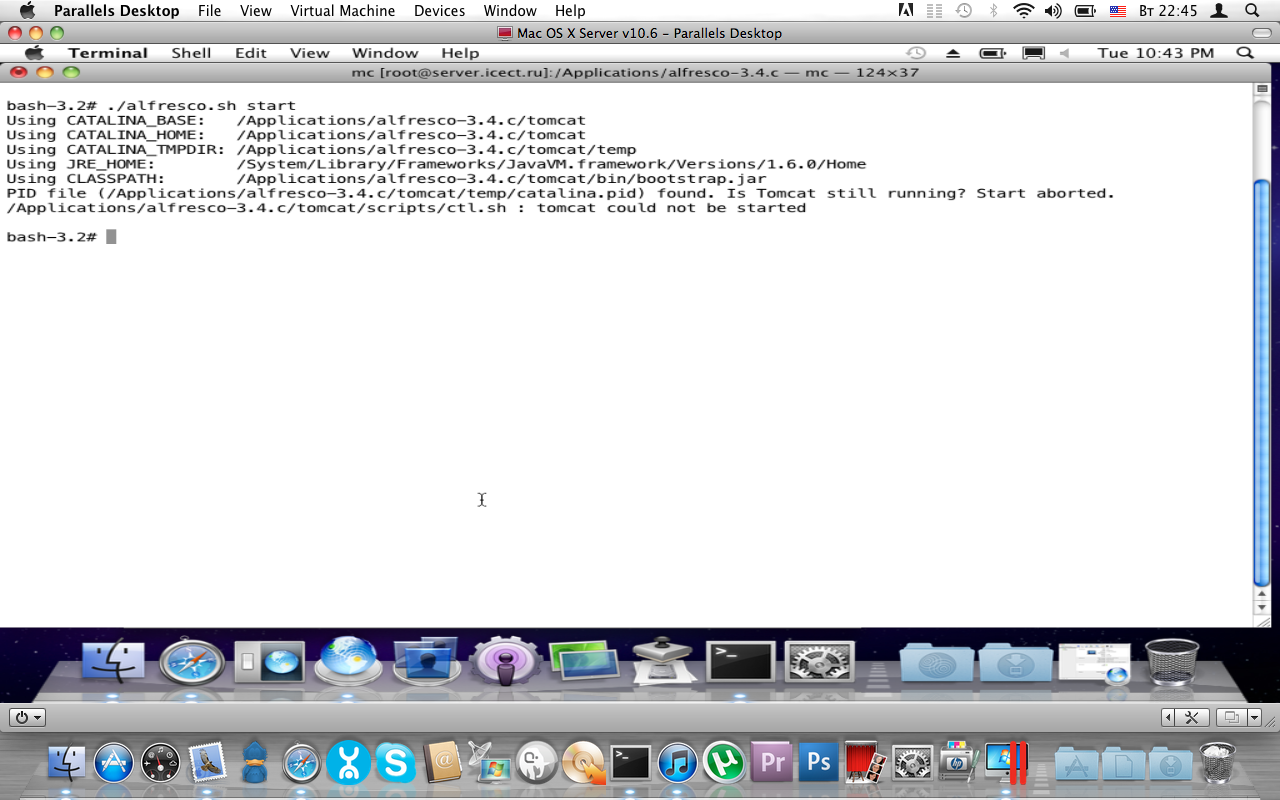Launch Adobe Premiere Pro from host dock
The width and height of the screenshot is (1280, 800).
point(771,763)
